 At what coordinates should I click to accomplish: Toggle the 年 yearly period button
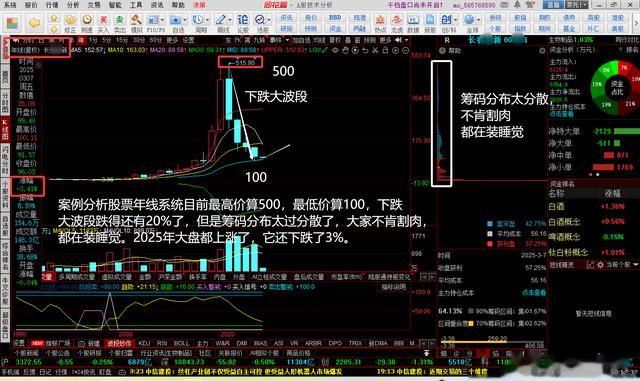coord(81,40)
